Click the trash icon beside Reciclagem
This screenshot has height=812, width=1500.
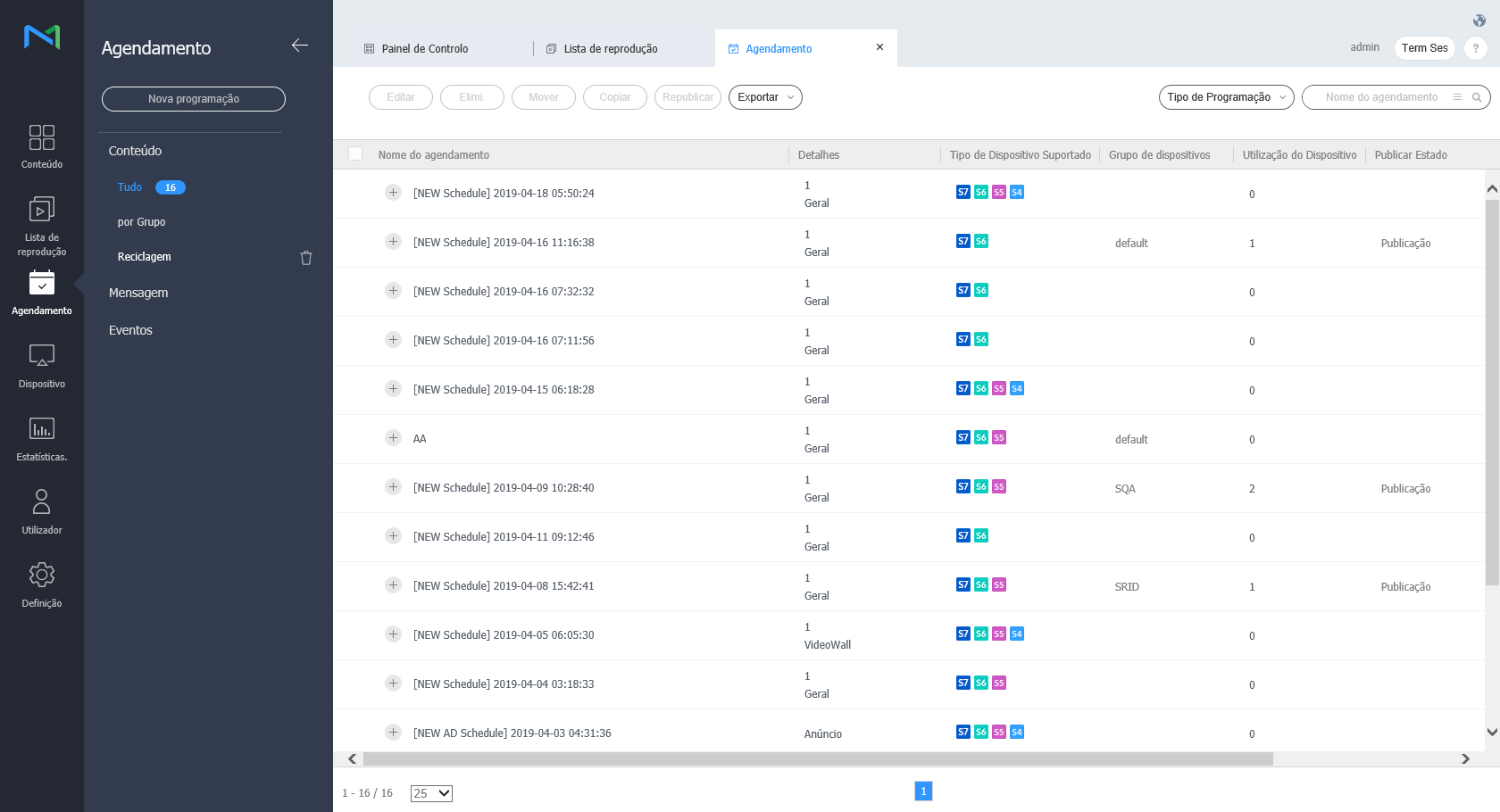[x=306, y=258]
